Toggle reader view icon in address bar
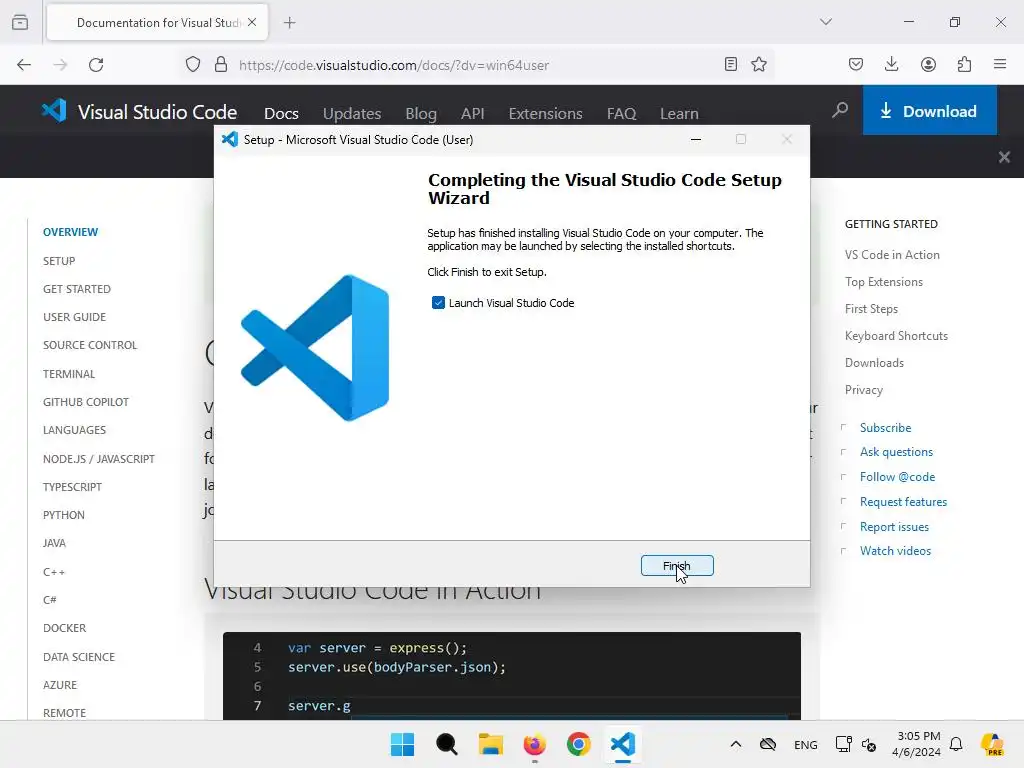This screenshot has height=768, width=1024. click(x=731, y=64)
